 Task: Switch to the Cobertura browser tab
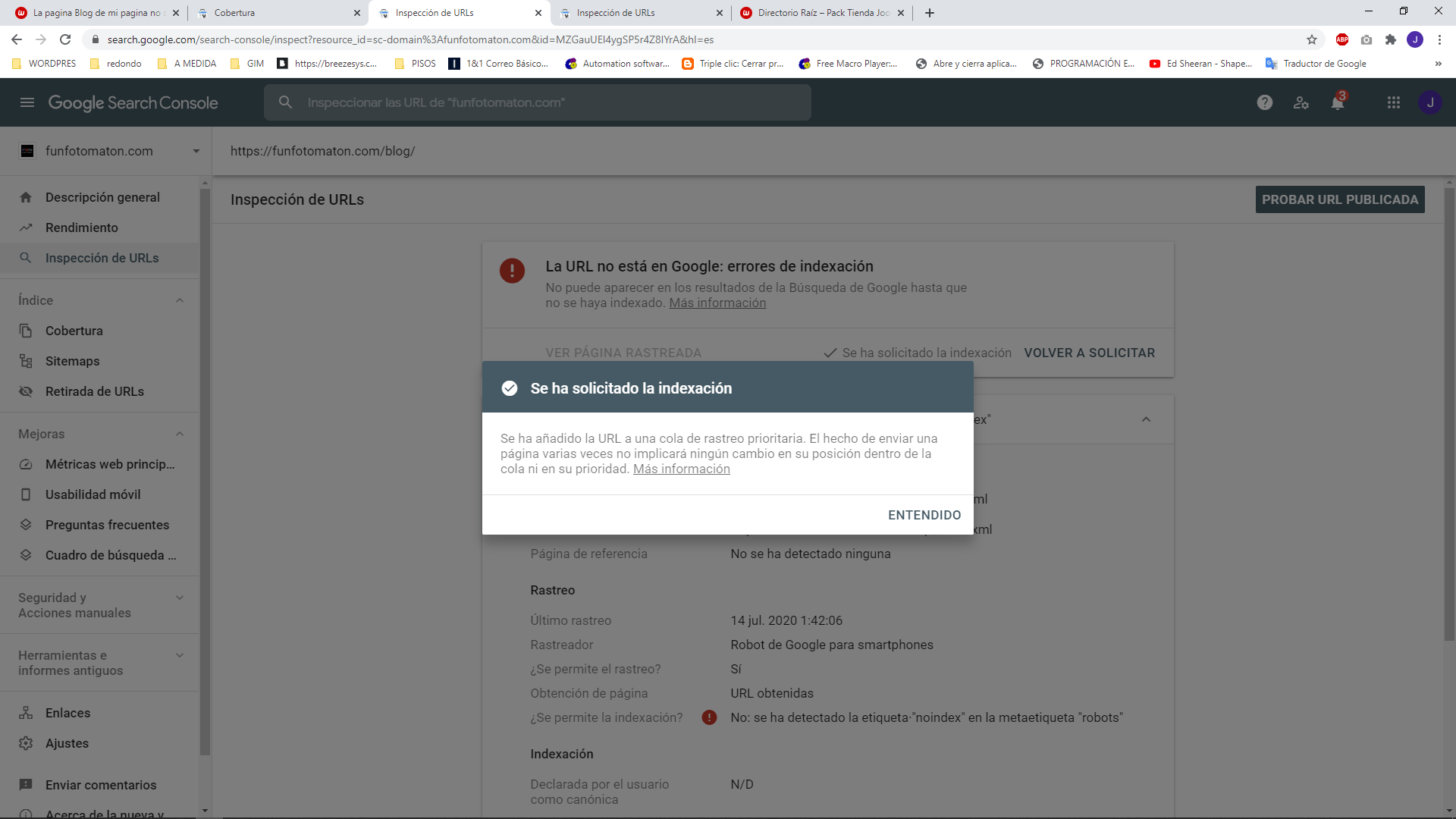tap(278, 13)
